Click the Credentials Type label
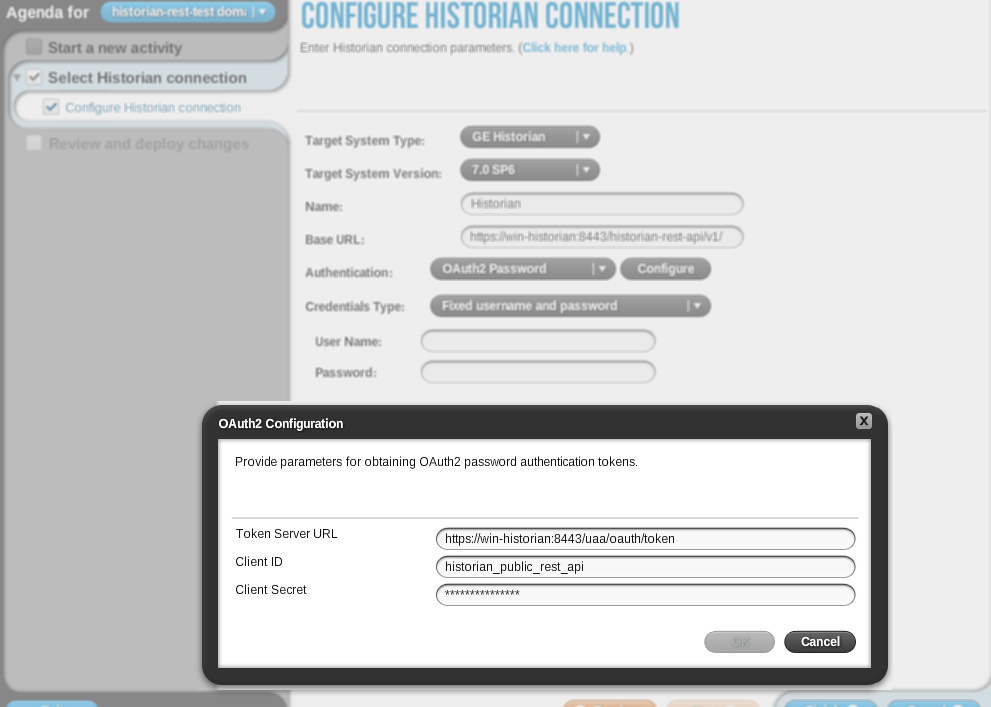This screenshot has width=991, height=707. tap(355, 306)
